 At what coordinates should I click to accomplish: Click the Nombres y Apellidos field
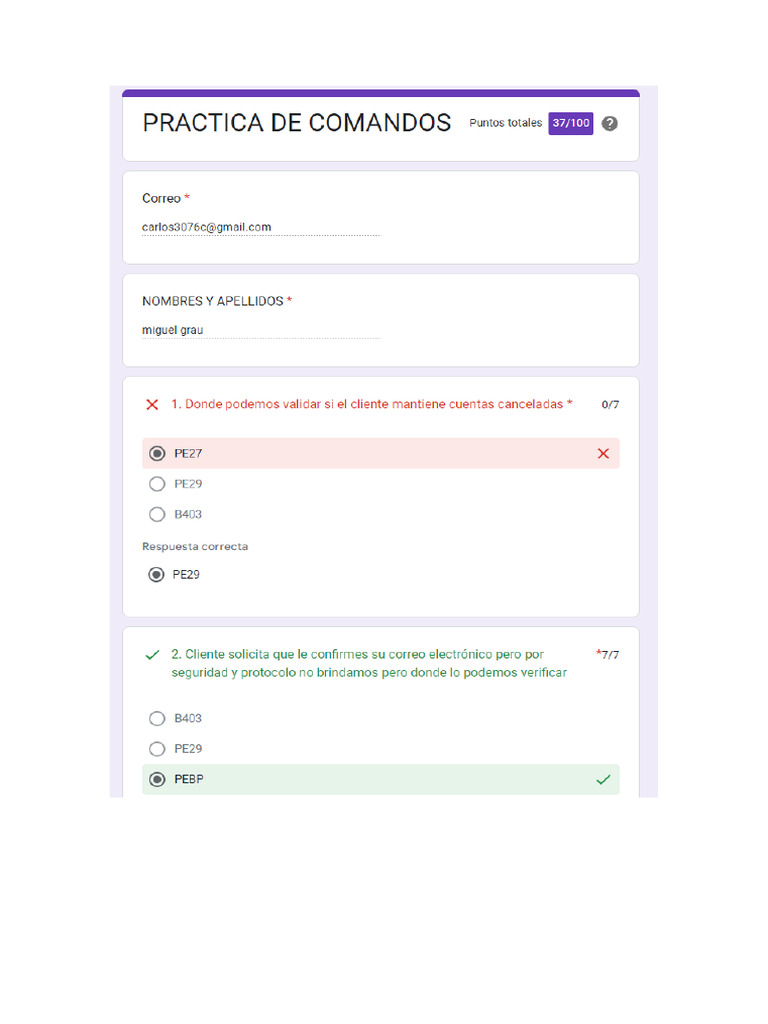pyautogui.click(x=260, y=330)
